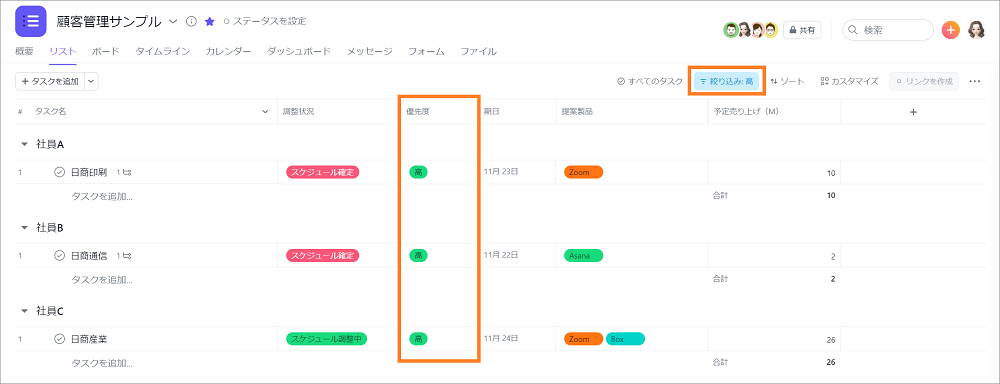Mark 日商印刷 task as complete

59,172
